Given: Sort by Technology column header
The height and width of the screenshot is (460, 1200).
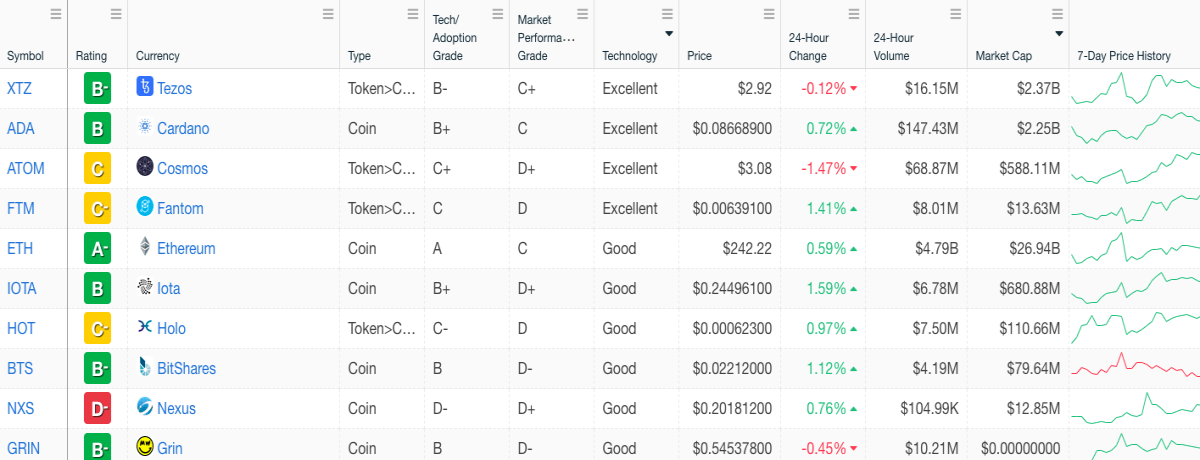Looking at the screenshot, I should (630, 56).
